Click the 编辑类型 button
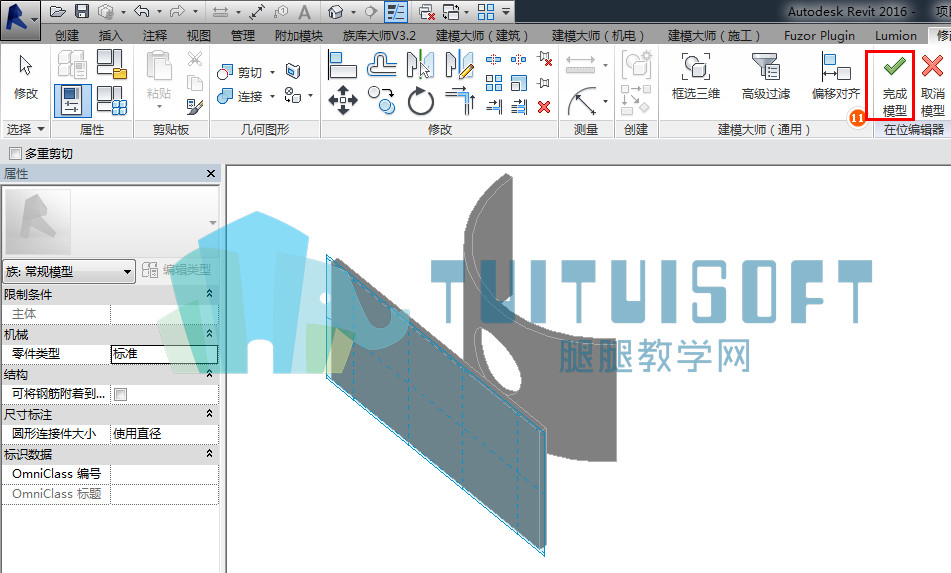This screenshot has width=951, height=573. point(176,270)
